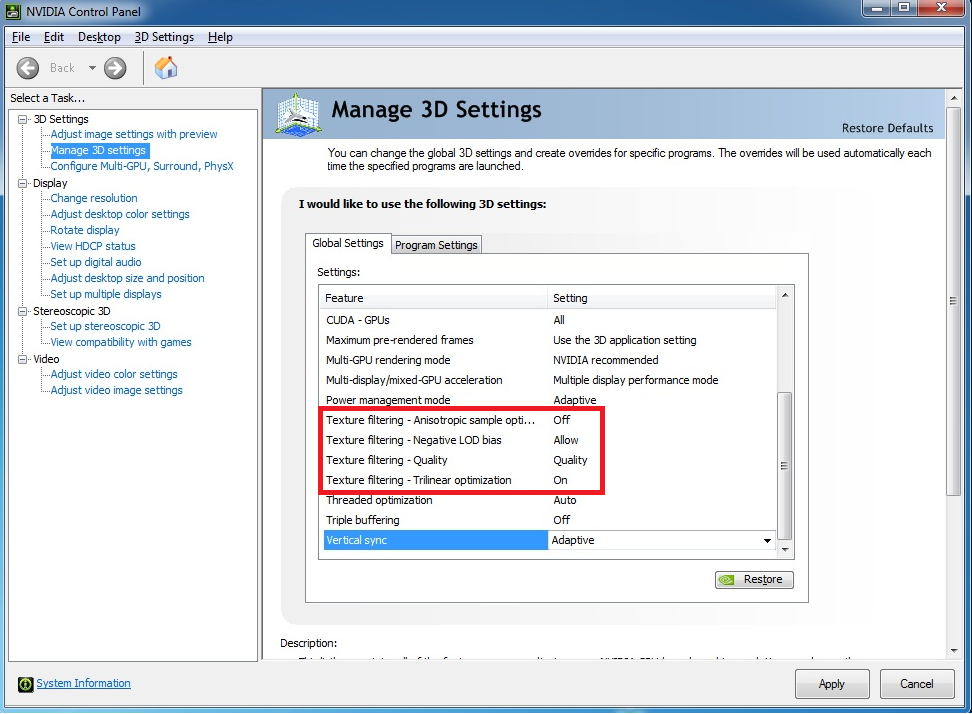Image resolution: width=972 pixels, height=714 pixels.
Task: Click the Forward arrow icon
Action: pyautogui.click(x=115, y=68)
